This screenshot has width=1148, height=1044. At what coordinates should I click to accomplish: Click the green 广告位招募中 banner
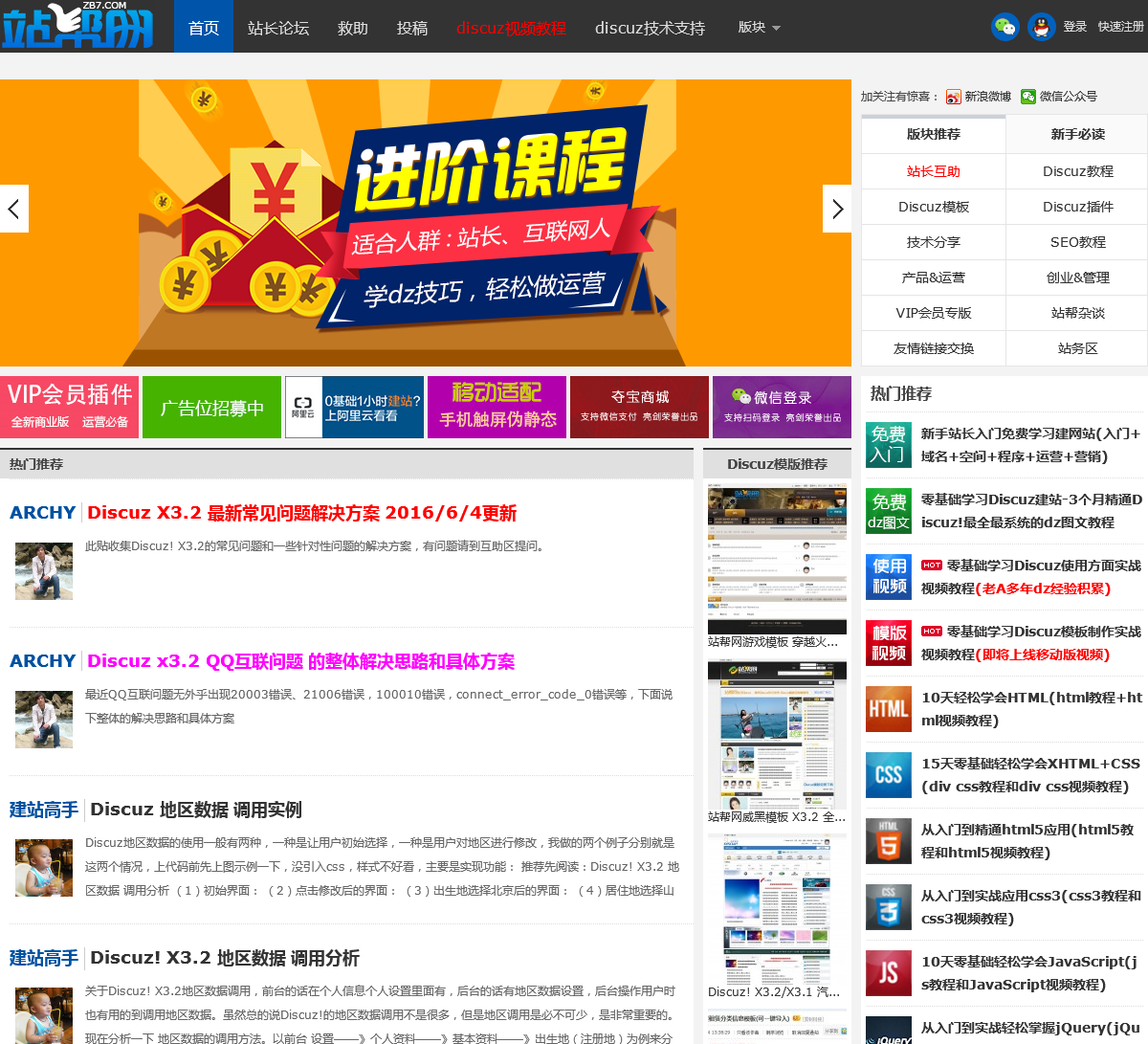click(x=211, y=407)
